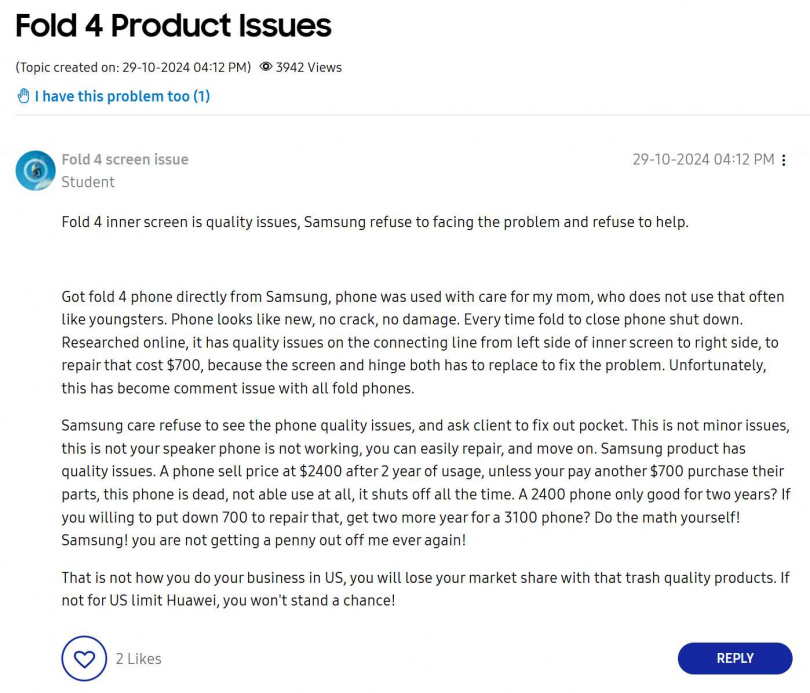Click the "Topic created on" date text

133,67
